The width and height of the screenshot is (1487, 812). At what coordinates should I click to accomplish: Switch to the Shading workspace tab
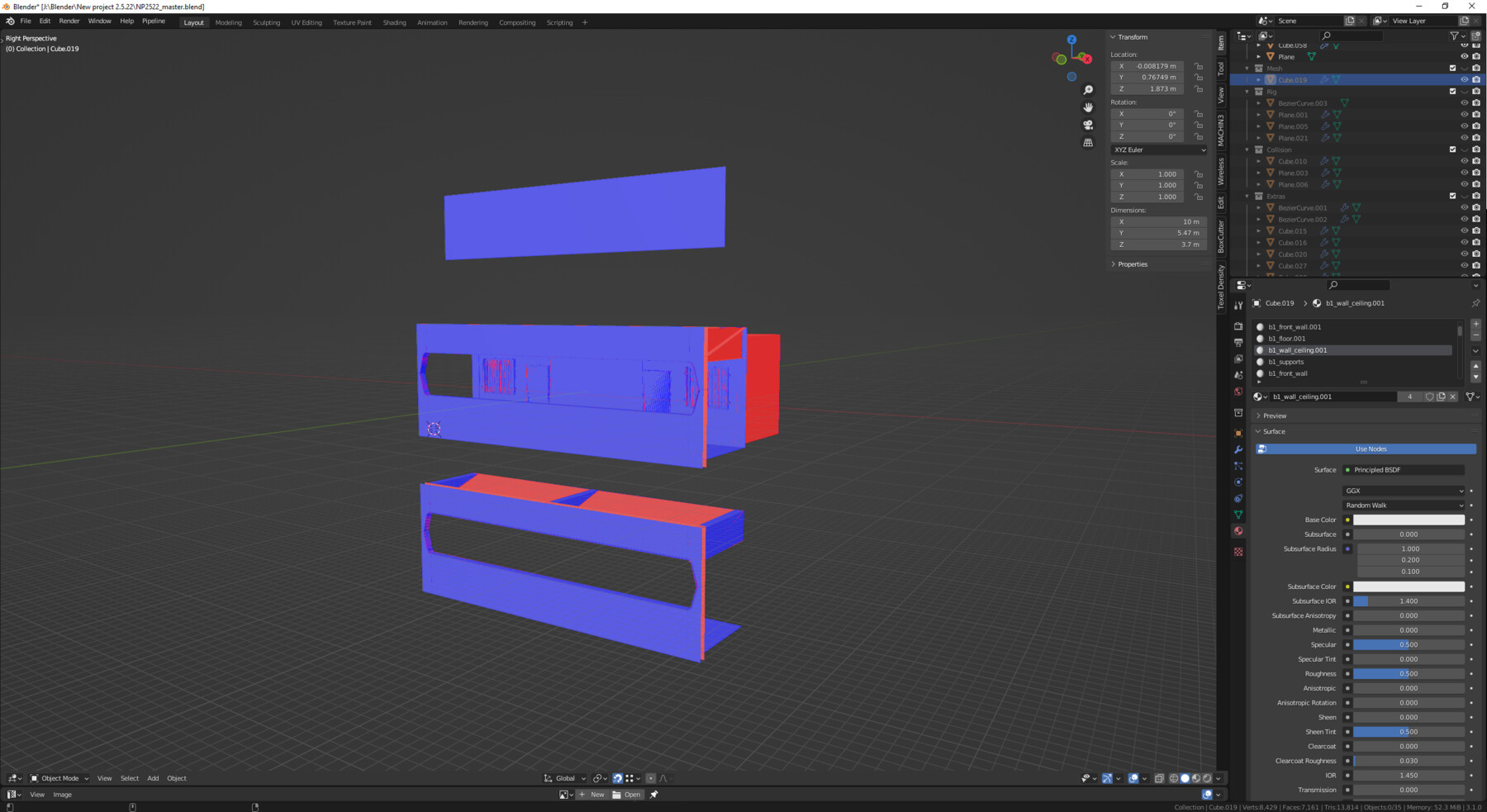point(394,22)
